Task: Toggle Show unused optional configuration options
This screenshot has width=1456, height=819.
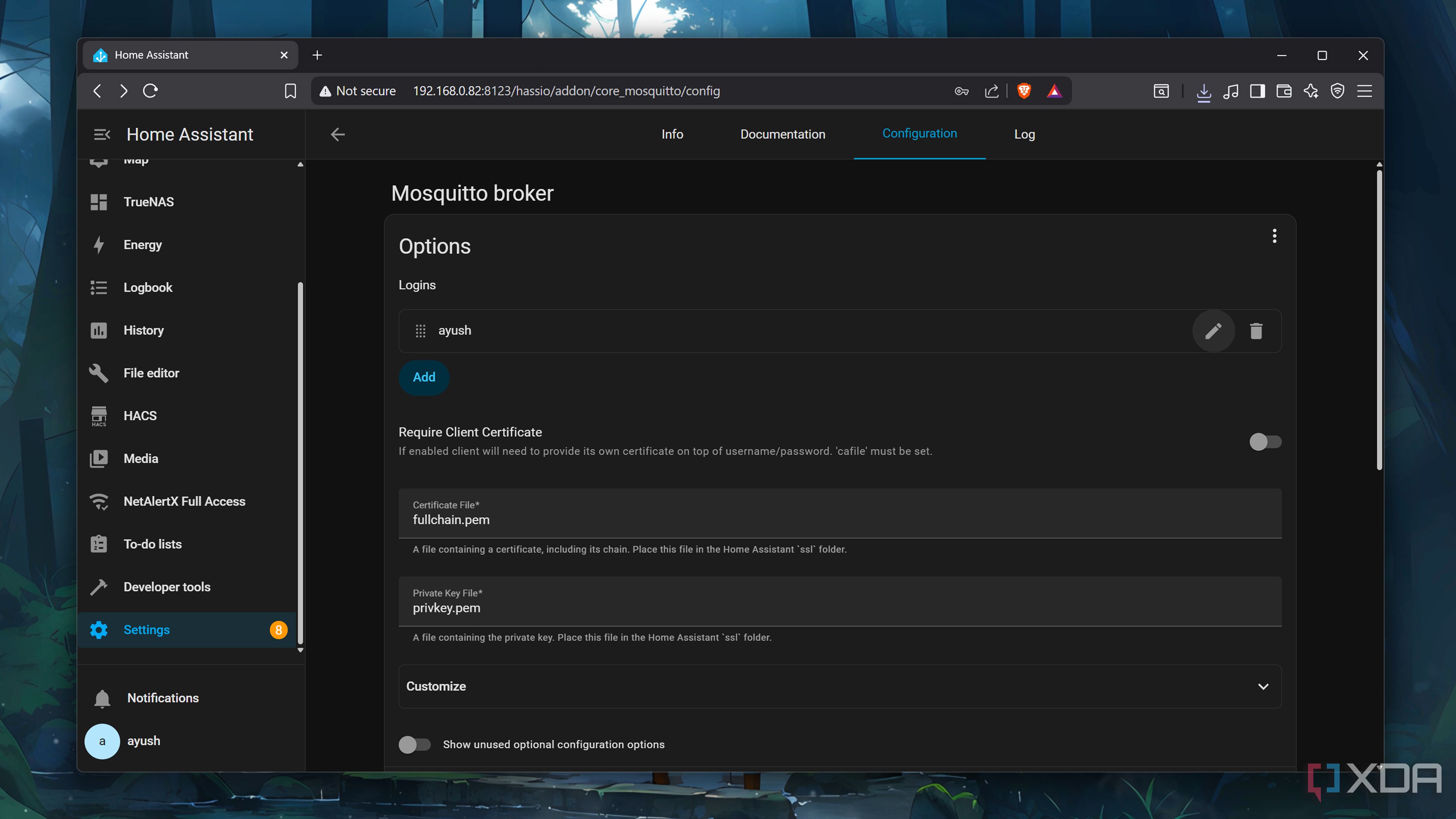Action: coord(415,744)
